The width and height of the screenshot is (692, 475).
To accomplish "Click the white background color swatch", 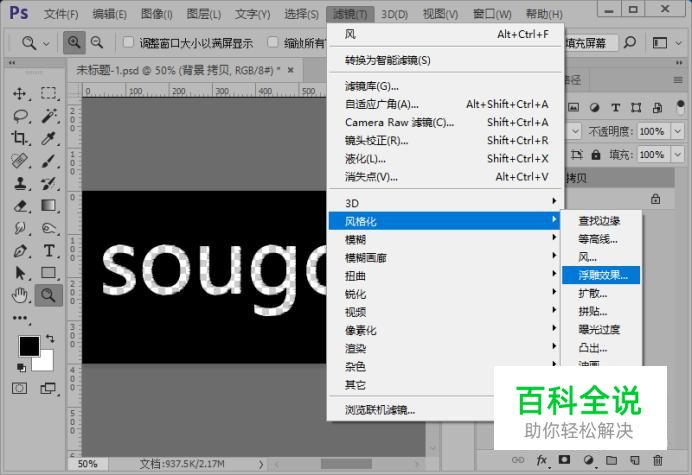I will point(45,362).
